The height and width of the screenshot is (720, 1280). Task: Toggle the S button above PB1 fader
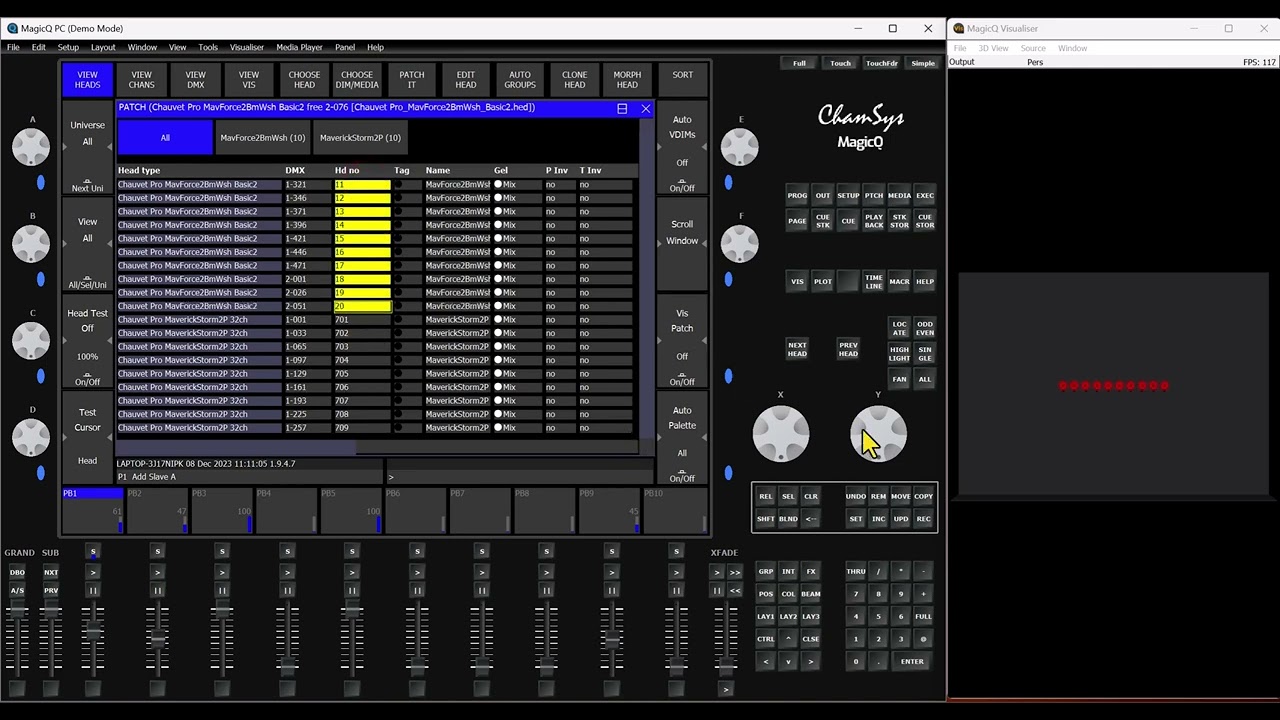click(x=93, y=552)
